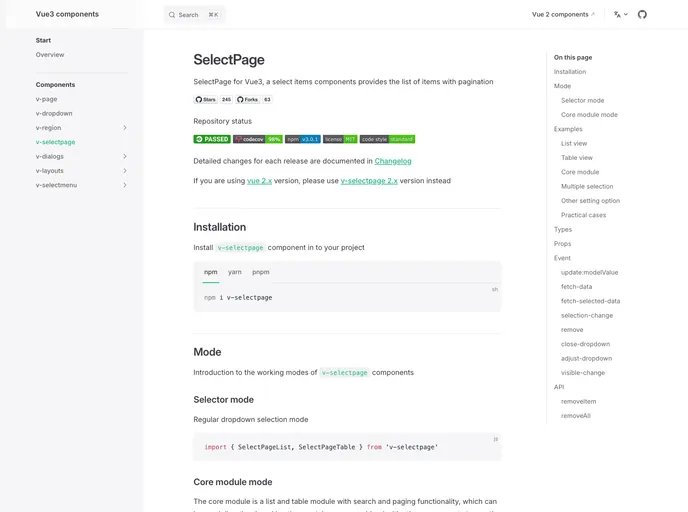Jump to selection-change in outline
The width and height of the screenshot is (688, 512).
[x=587, y=315]
